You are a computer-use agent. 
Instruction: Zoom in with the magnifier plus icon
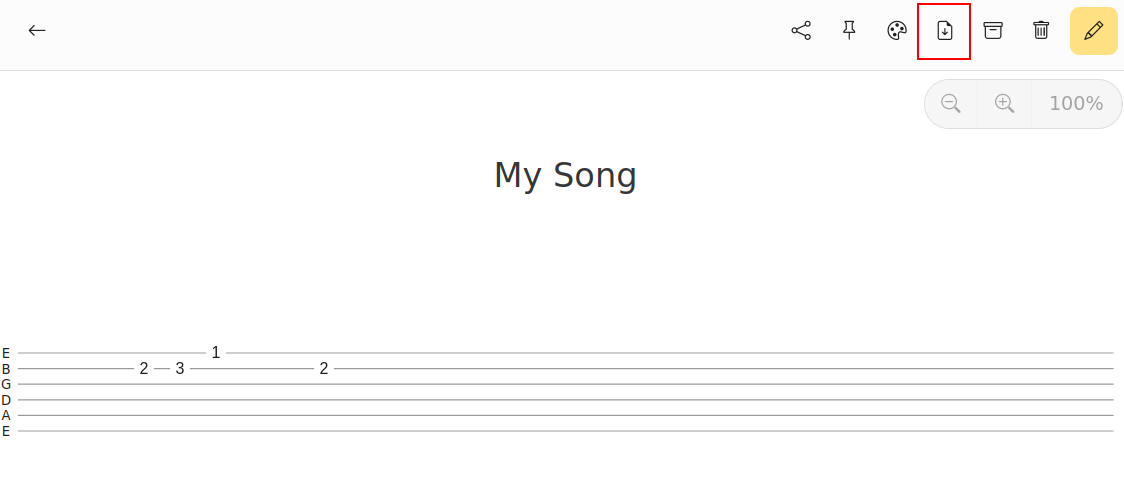click(1005, 103)
